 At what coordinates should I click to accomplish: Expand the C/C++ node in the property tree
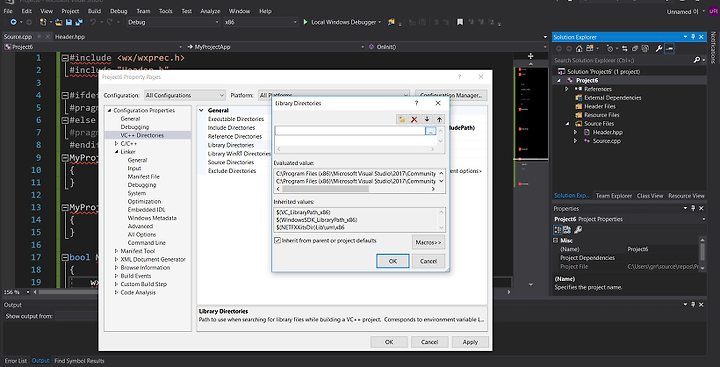116,144
